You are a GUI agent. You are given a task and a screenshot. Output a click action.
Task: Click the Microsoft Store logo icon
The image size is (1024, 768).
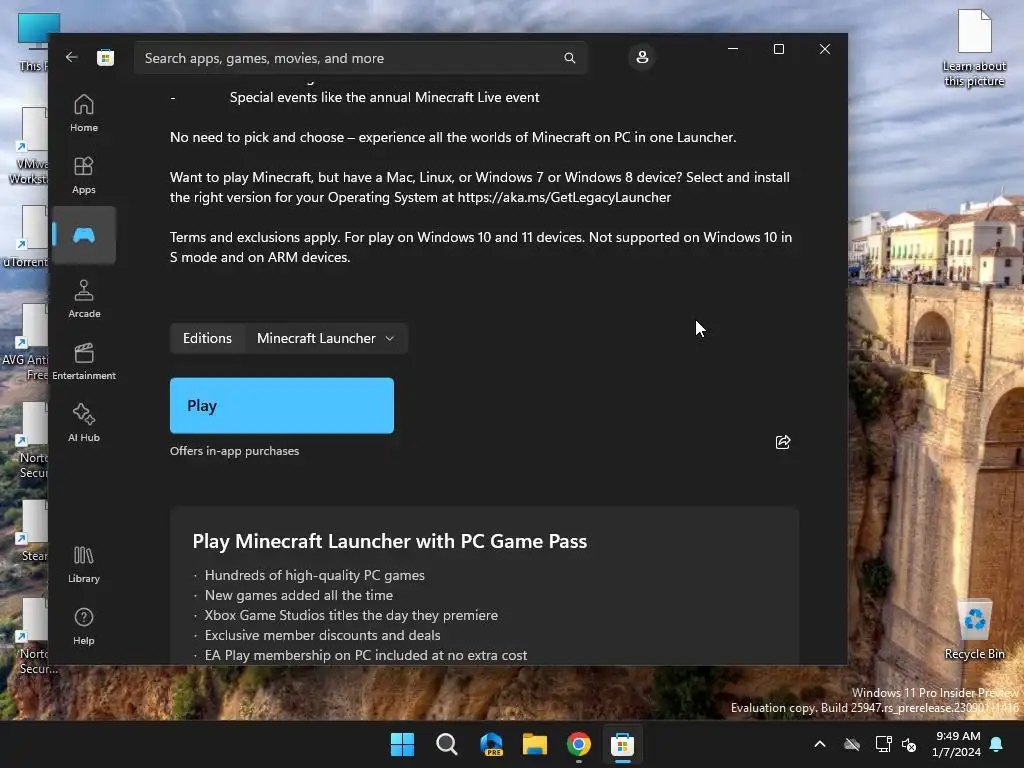pos(105,57)
